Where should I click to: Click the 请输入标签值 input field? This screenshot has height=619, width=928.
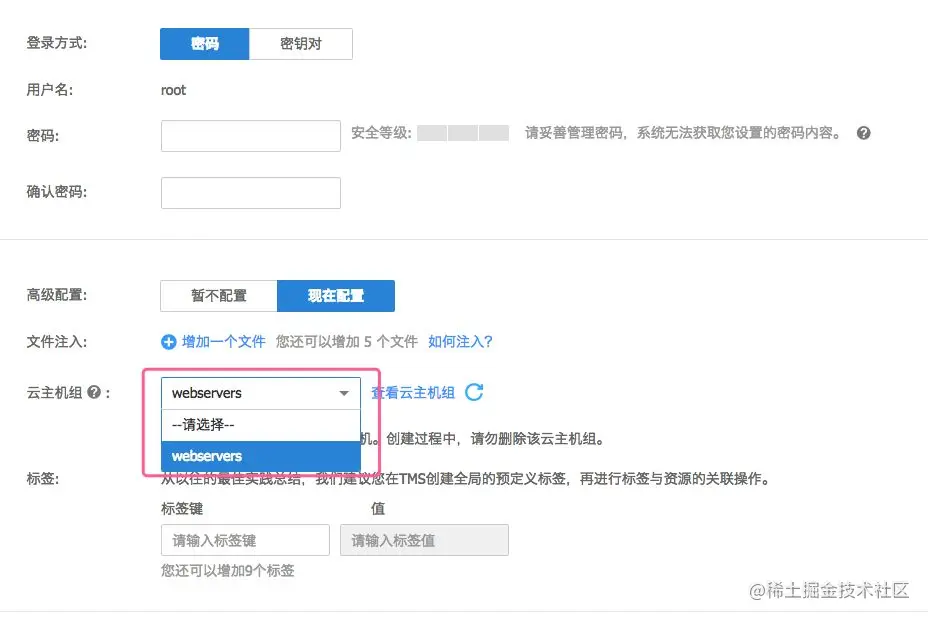coord(424,540)
